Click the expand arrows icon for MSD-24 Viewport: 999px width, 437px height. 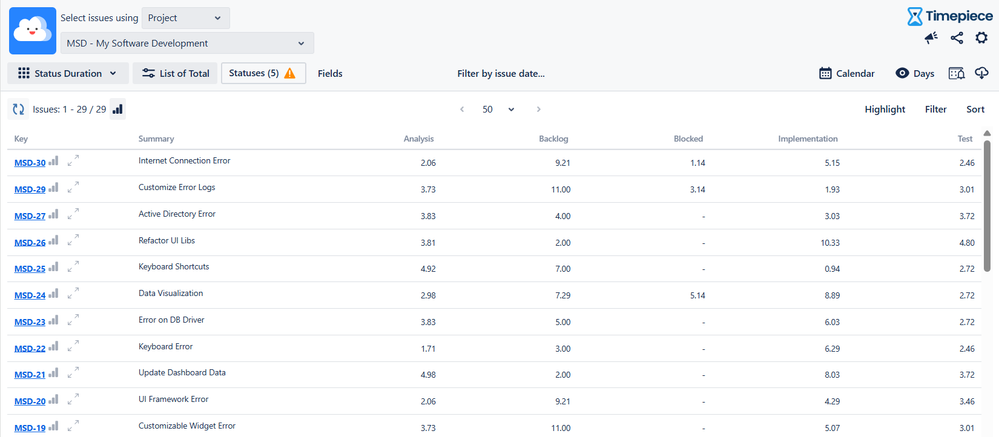[x=73, y=294]
